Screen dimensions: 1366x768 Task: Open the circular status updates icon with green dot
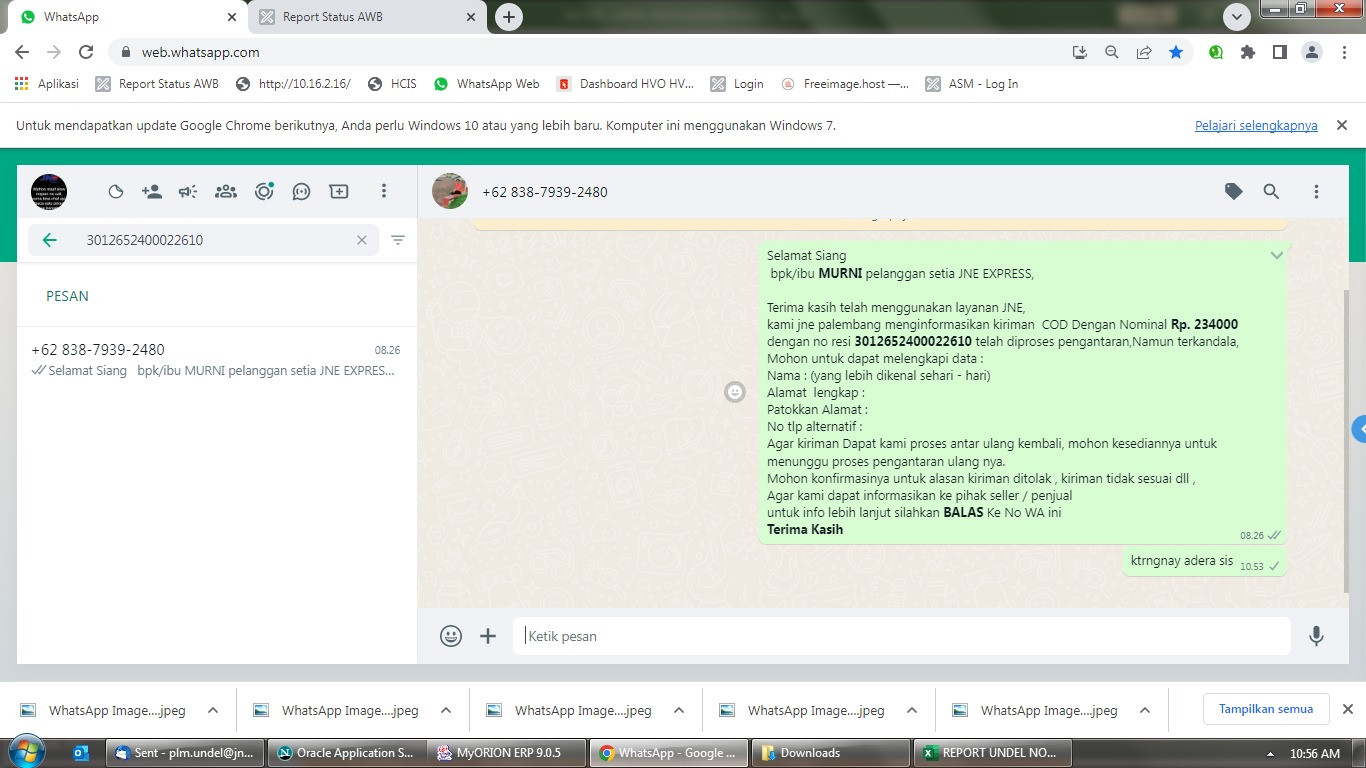point(264,191)
